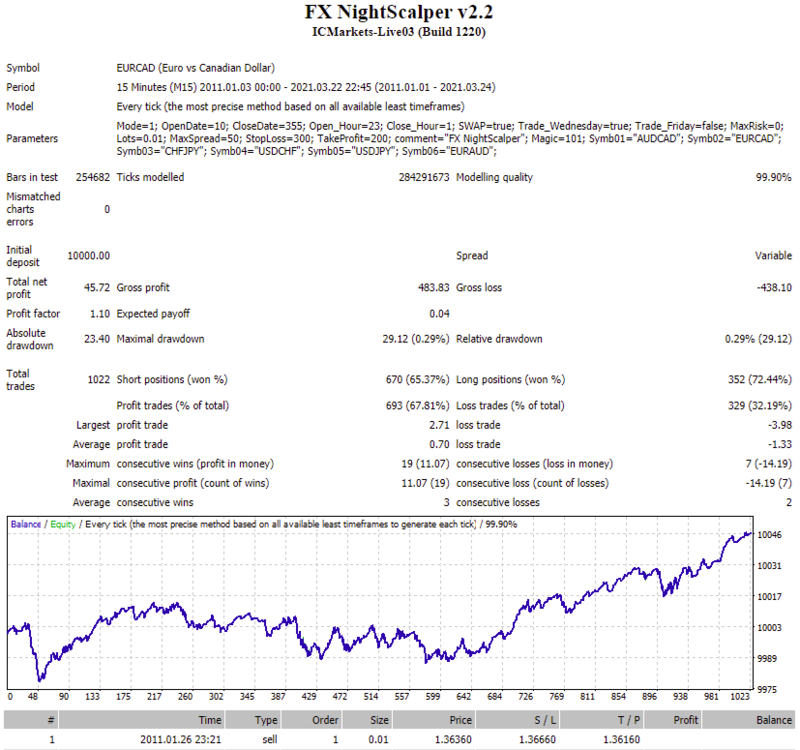
Task: Select the EURCAD (Euro vs Canadian Dollar) value
Action: (x=195, y=68)
